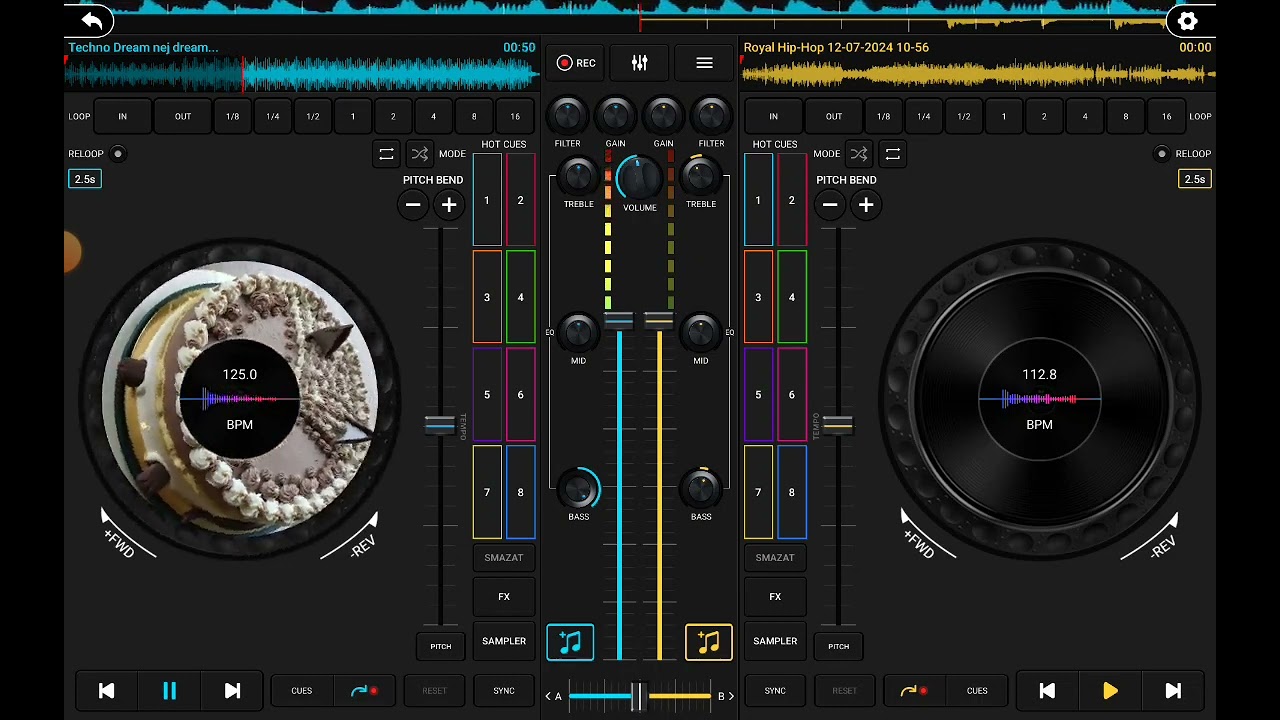The height and width of the screenshot is (720, 1280).
Task: Open right deck SAMPLER panel
Action: tap(775, 641)
